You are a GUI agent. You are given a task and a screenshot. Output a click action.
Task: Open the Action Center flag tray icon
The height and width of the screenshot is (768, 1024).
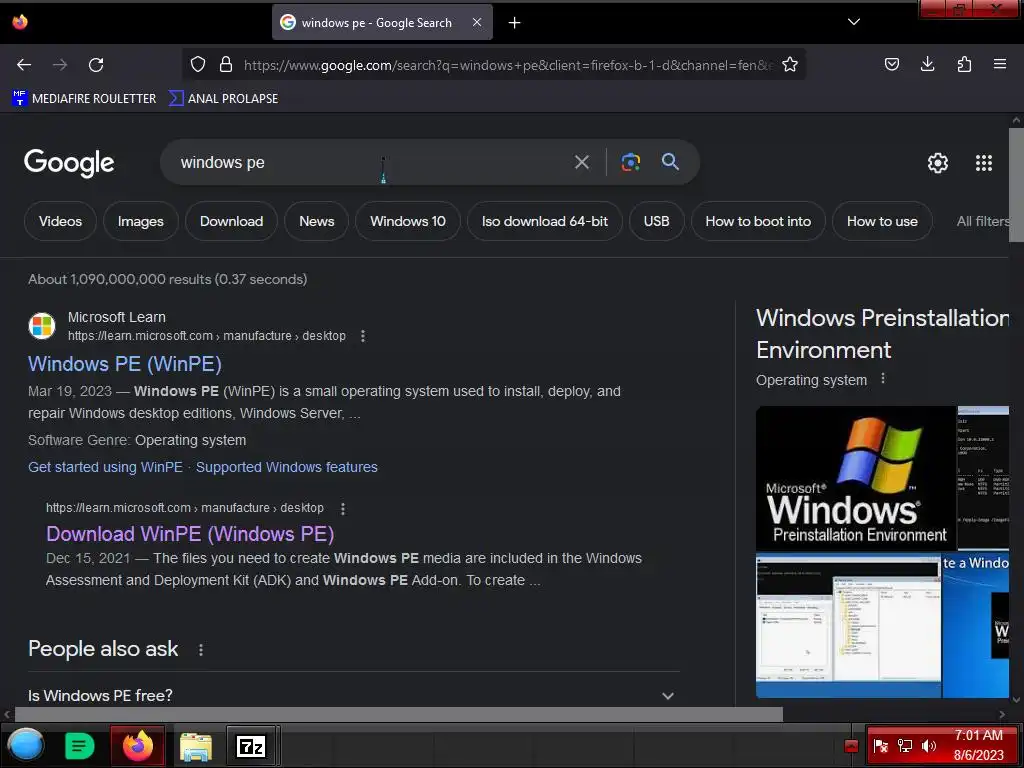(x=880, y=746)
